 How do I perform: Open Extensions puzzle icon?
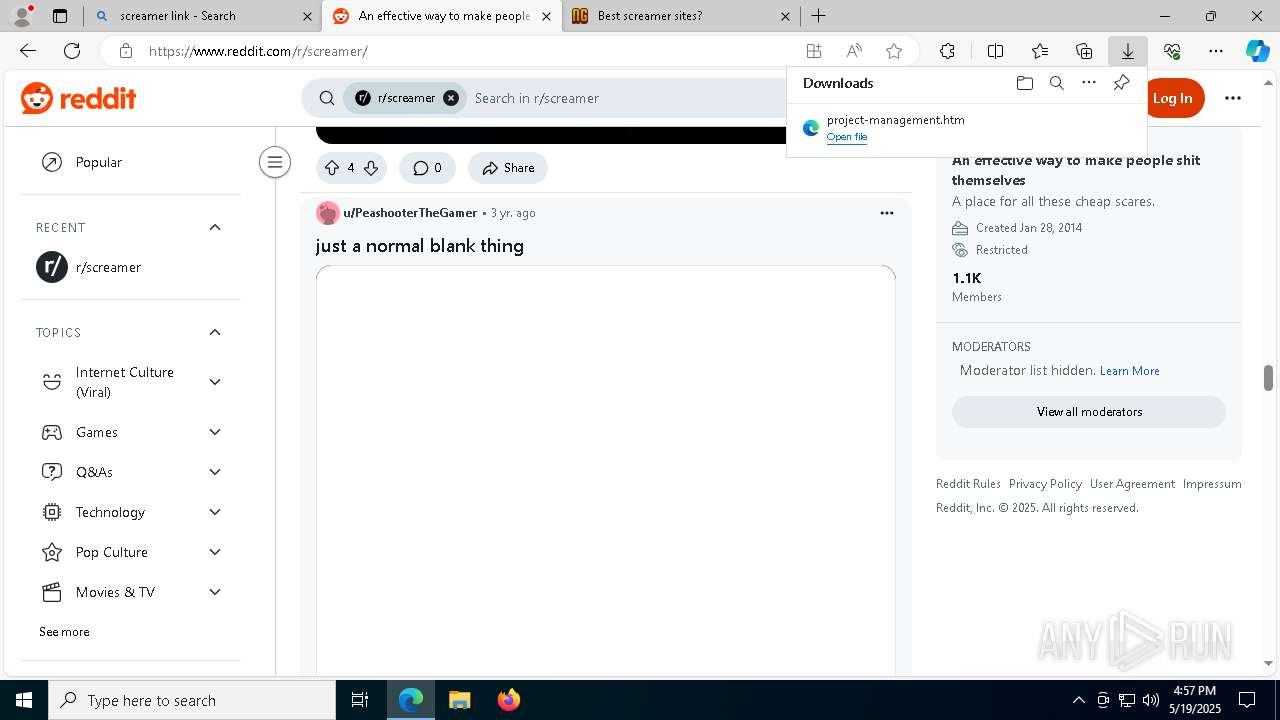[x=947, y=51]
